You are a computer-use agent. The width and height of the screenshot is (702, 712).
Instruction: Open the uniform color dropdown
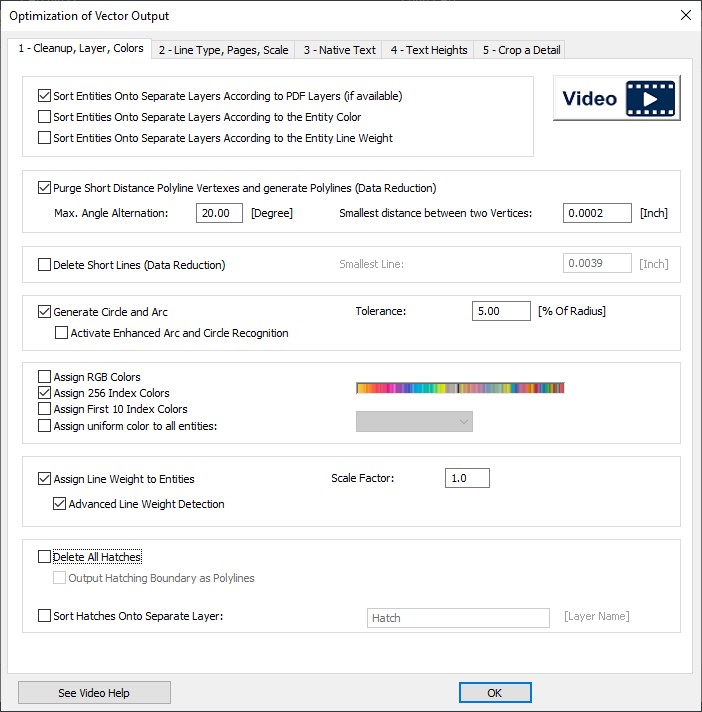(x=414, y=423)
